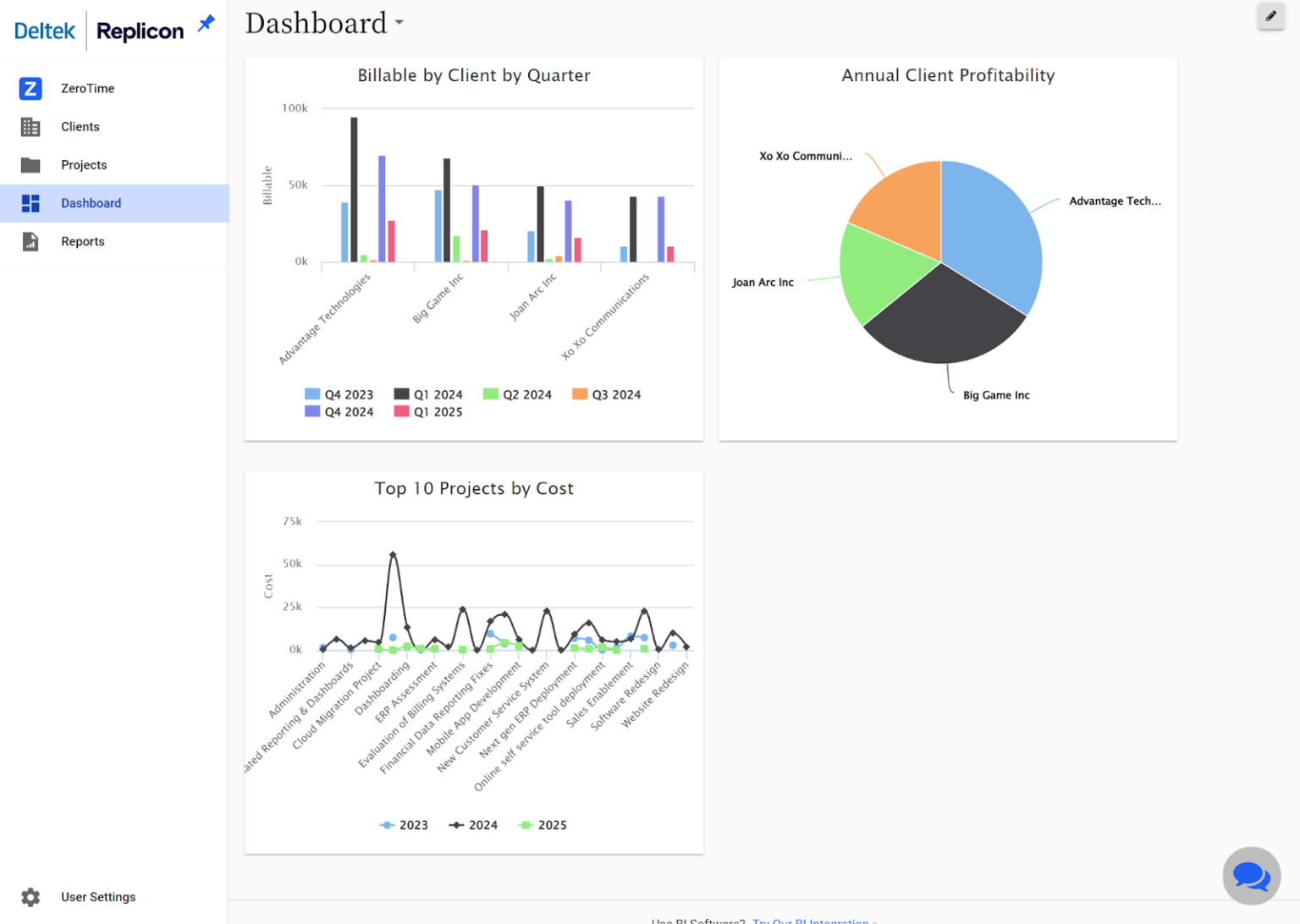Click the Projects folder icon

click(30, 165)
